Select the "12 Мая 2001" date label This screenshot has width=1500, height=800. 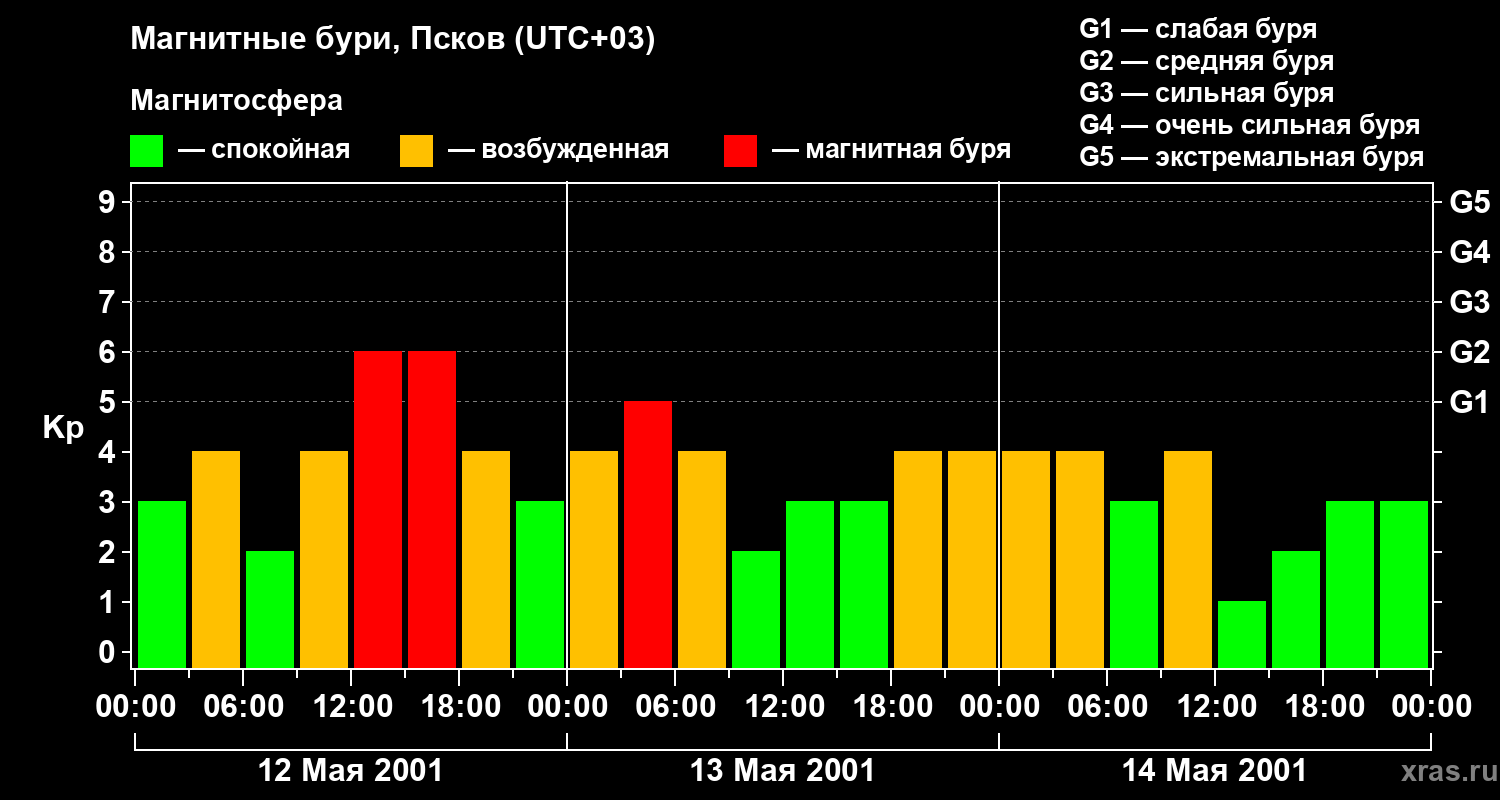350,771
